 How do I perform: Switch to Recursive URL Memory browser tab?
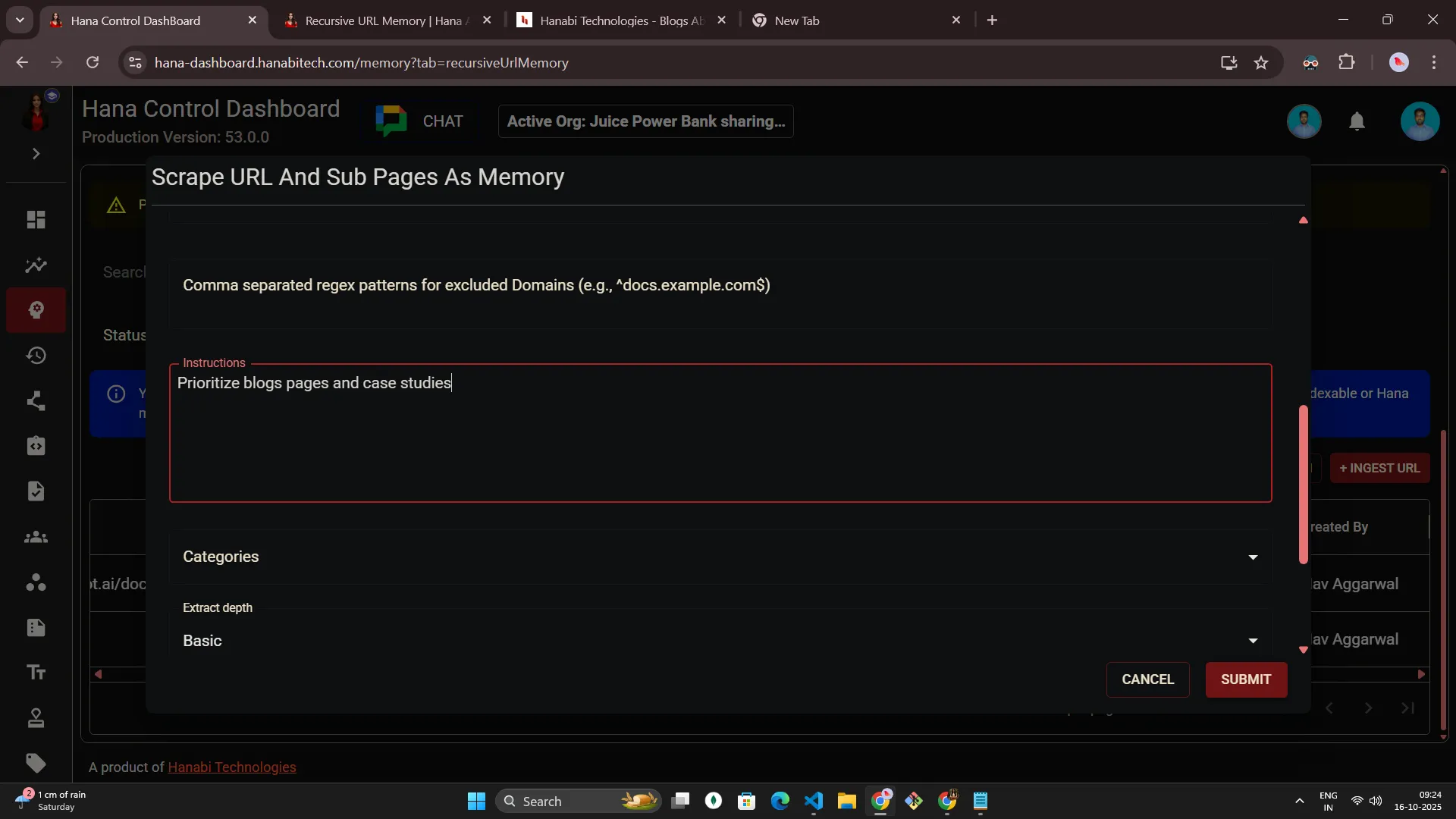(x=383, y=20)
